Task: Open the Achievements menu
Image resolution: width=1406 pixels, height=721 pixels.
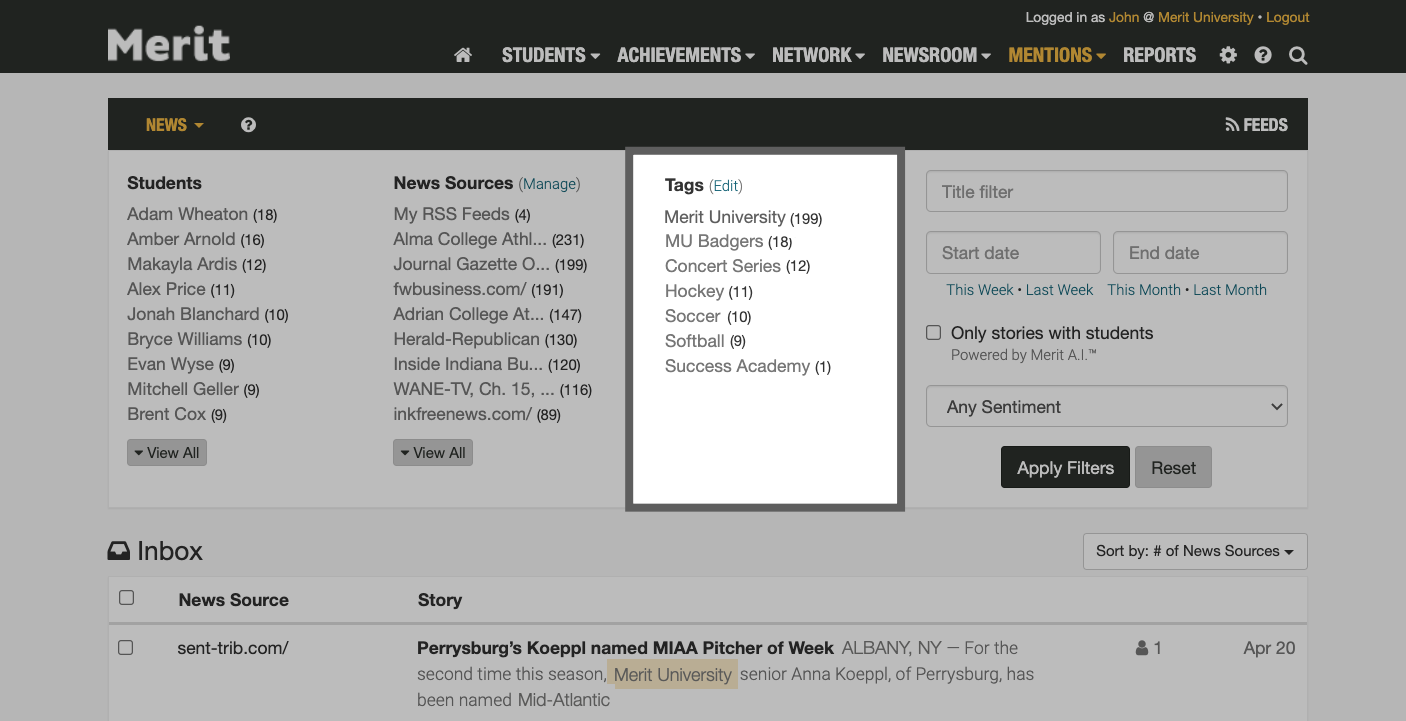Action: pyautogui.click(x=685, y=56)
